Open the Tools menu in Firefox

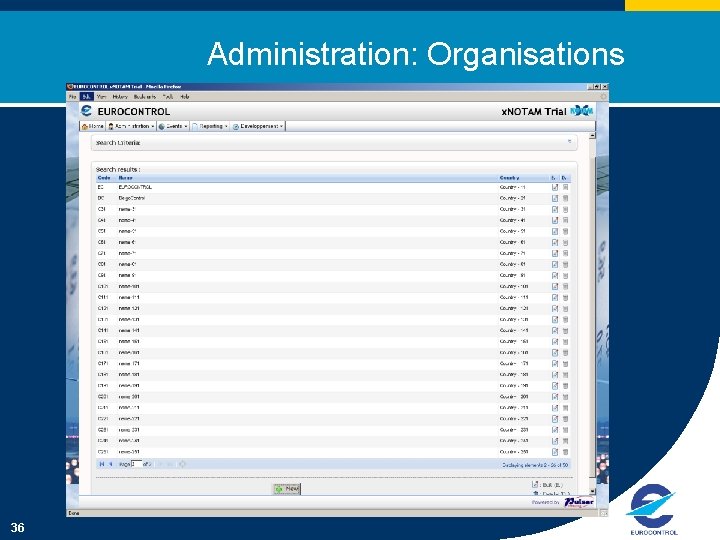[x=168, y=97]
